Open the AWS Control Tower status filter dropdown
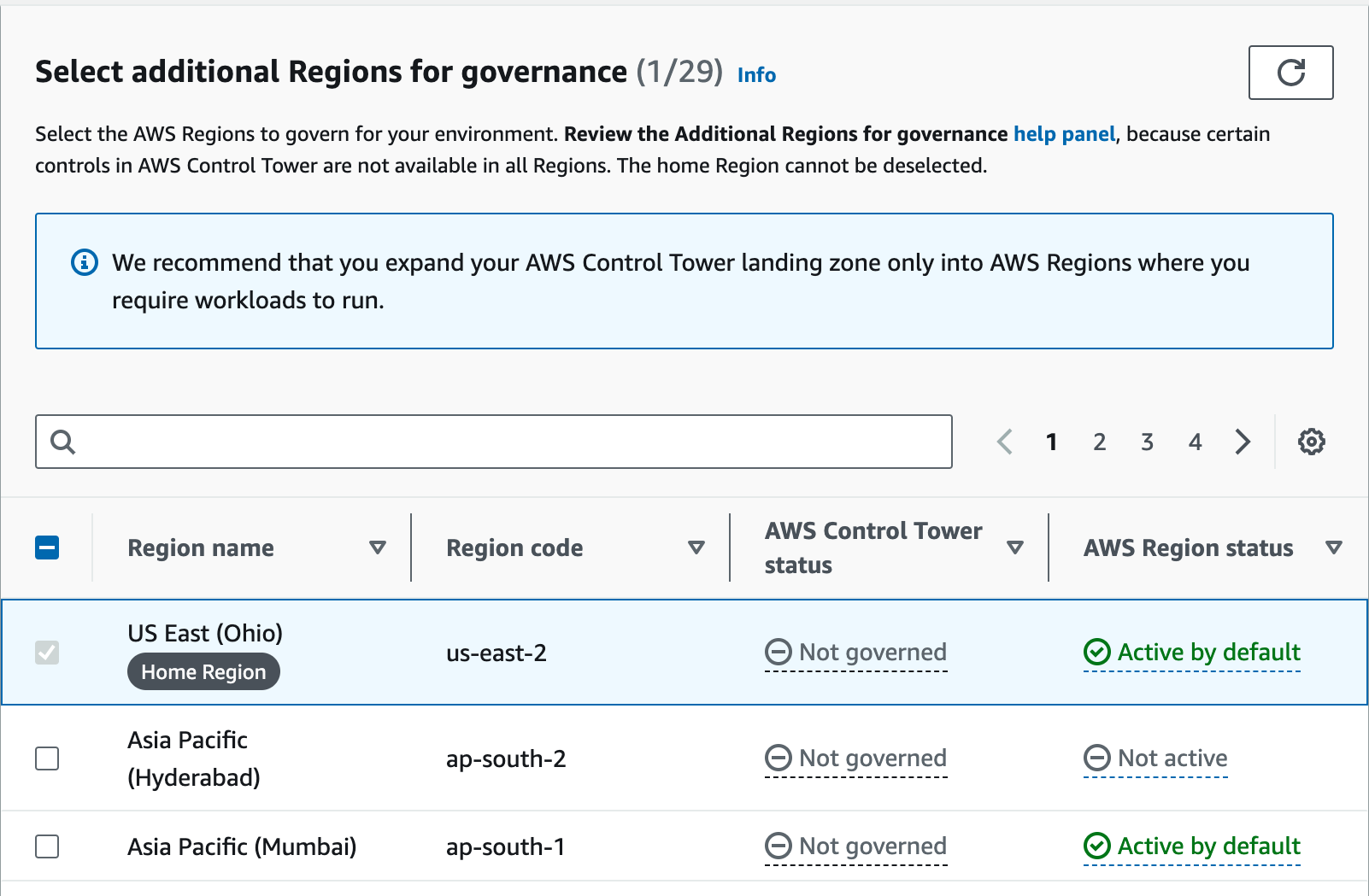This screenshot has height=896, width=1369. click(1016, 548)
